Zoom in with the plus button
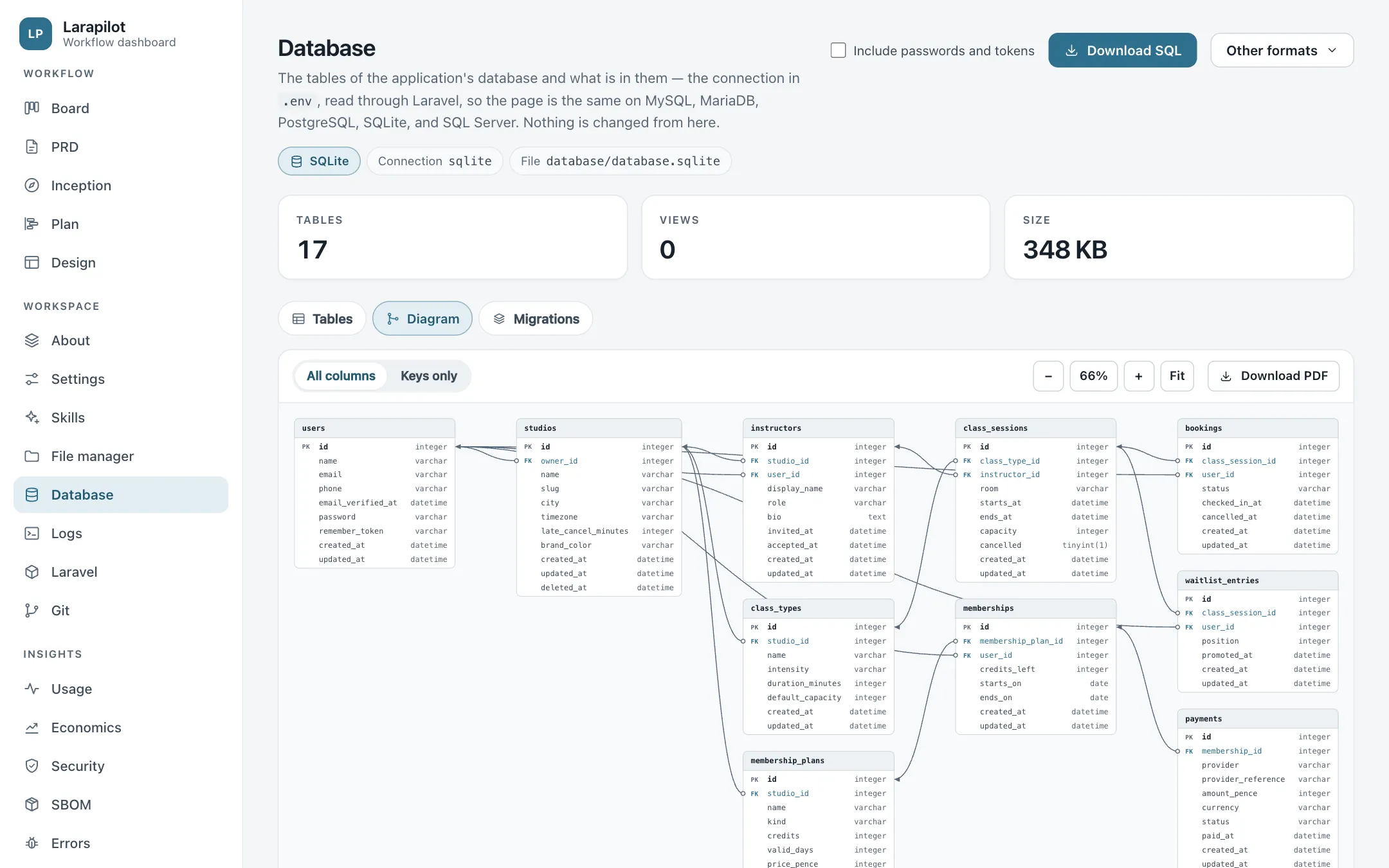Image resolution: width=1389 pixels, height=868 pixels. coord(1138,376)
